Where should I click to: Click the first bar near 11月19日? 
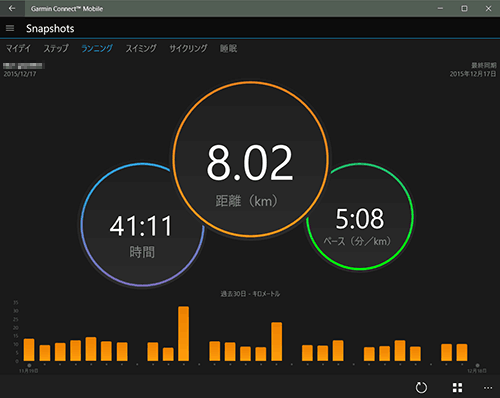(x=29, y=350)
